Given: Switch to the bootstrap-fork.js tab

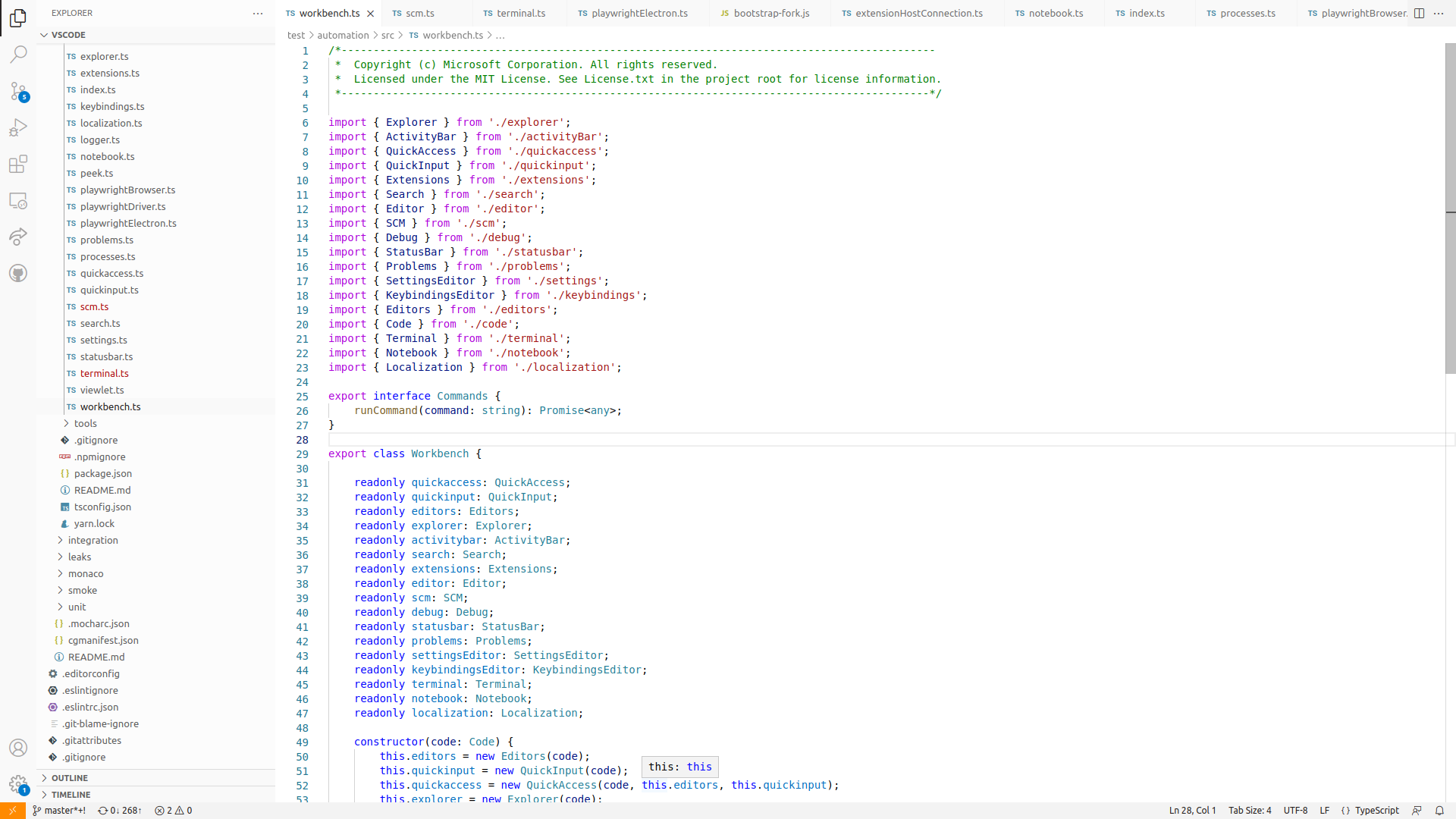Looking at the screenshot, I should point(770,13).
